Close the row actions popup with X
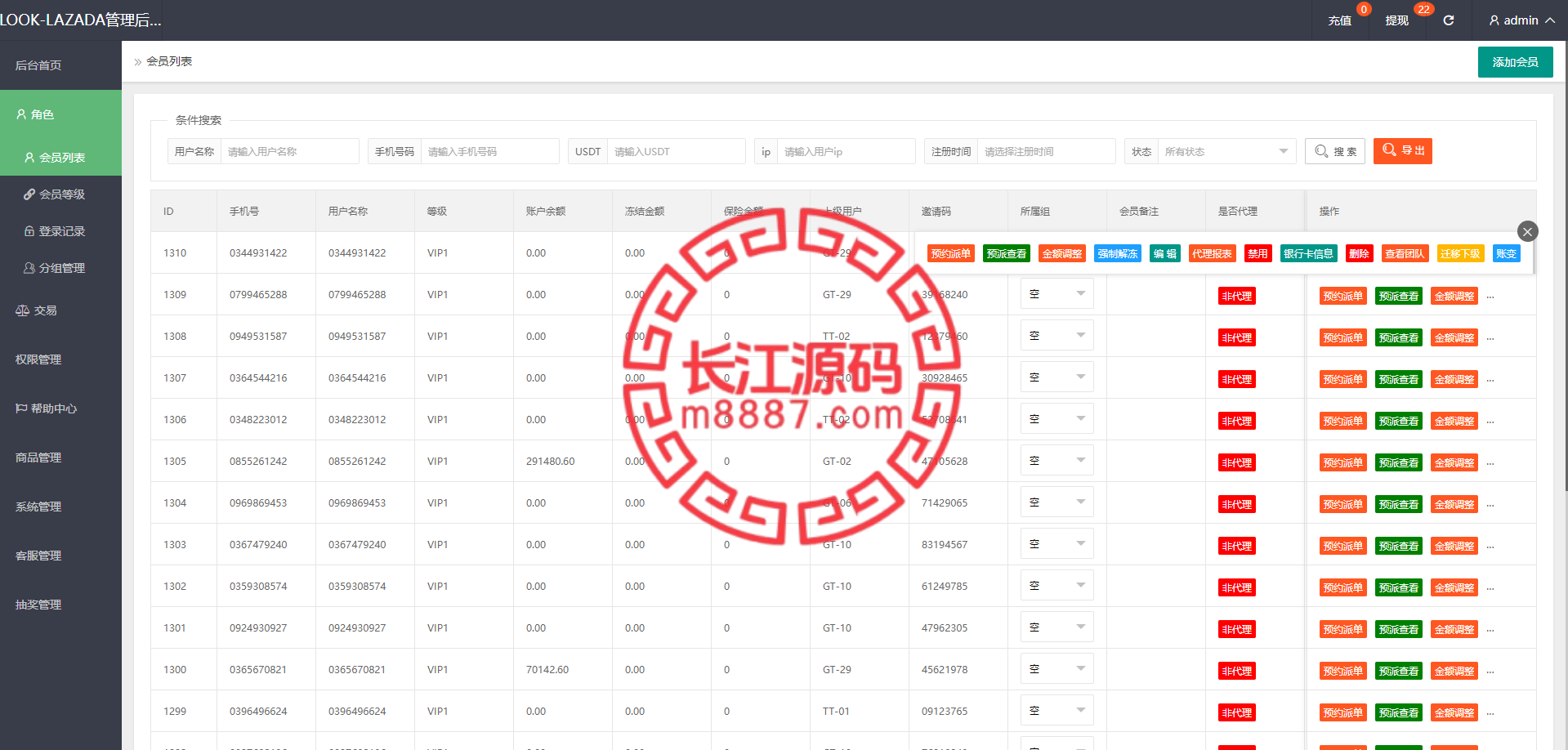The height and width of the screenshot is (750, 1568). point(1527,231)
